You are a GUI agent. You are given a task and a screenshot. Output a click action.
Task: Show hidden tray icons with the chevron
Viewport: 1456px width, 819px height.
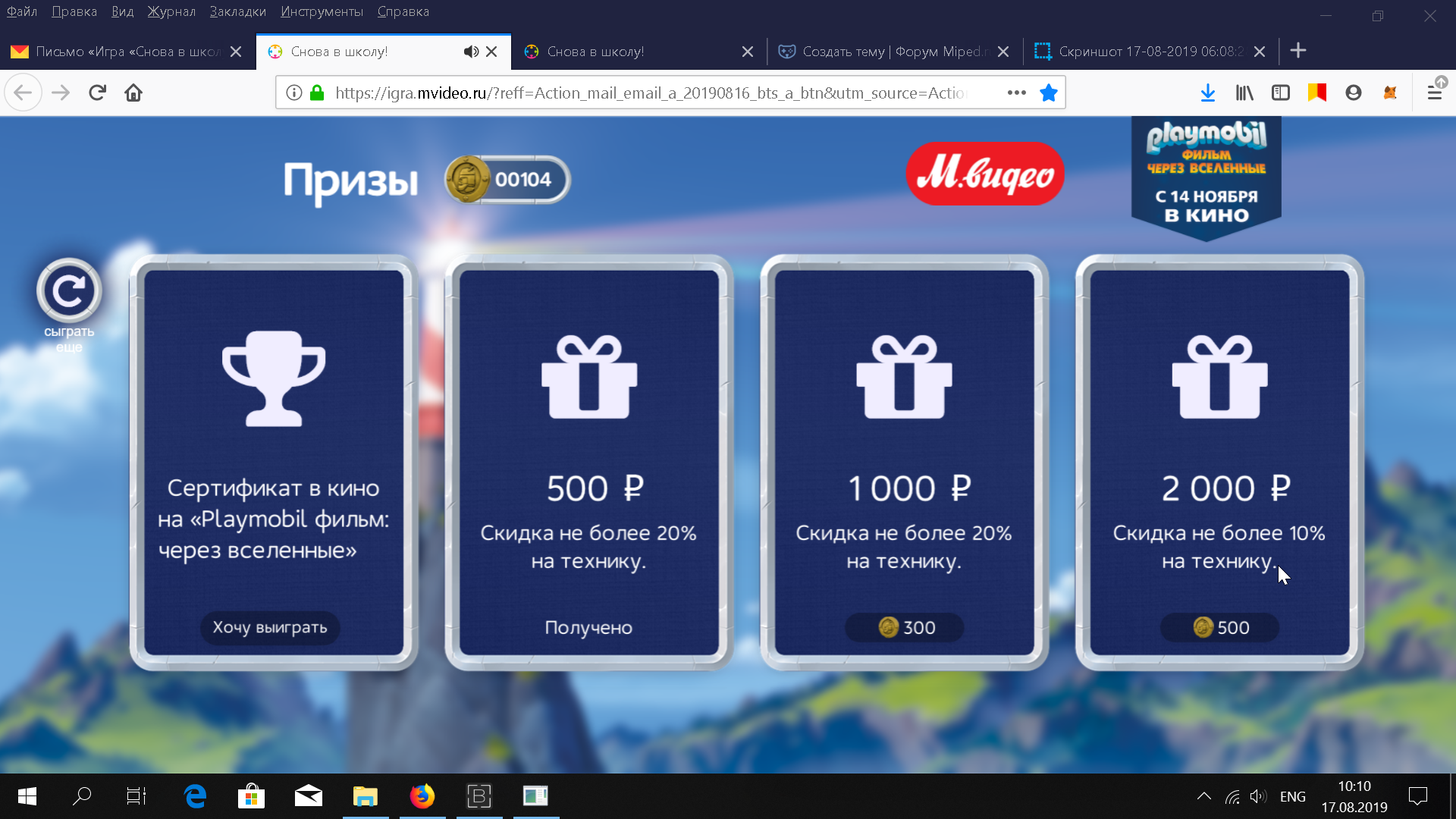tap(1203, 796)
